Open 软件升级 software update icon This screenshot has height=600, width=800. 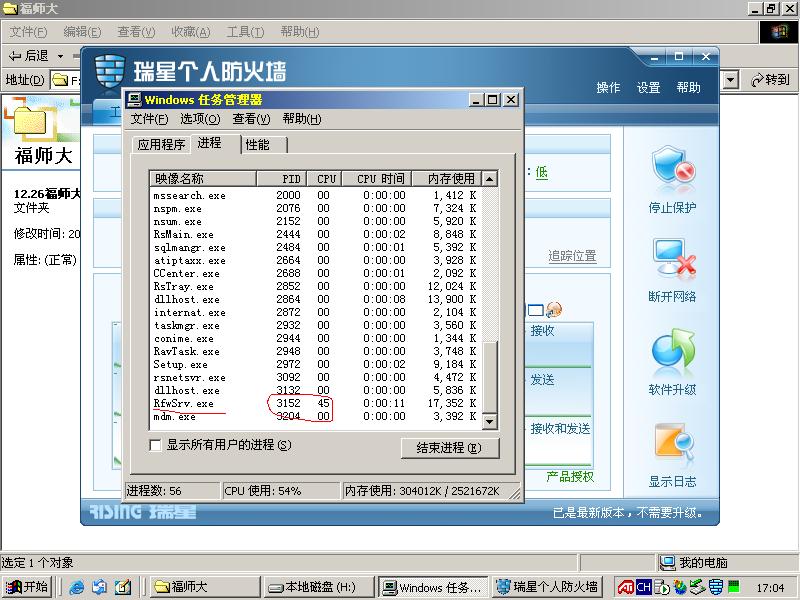point(672,353)
